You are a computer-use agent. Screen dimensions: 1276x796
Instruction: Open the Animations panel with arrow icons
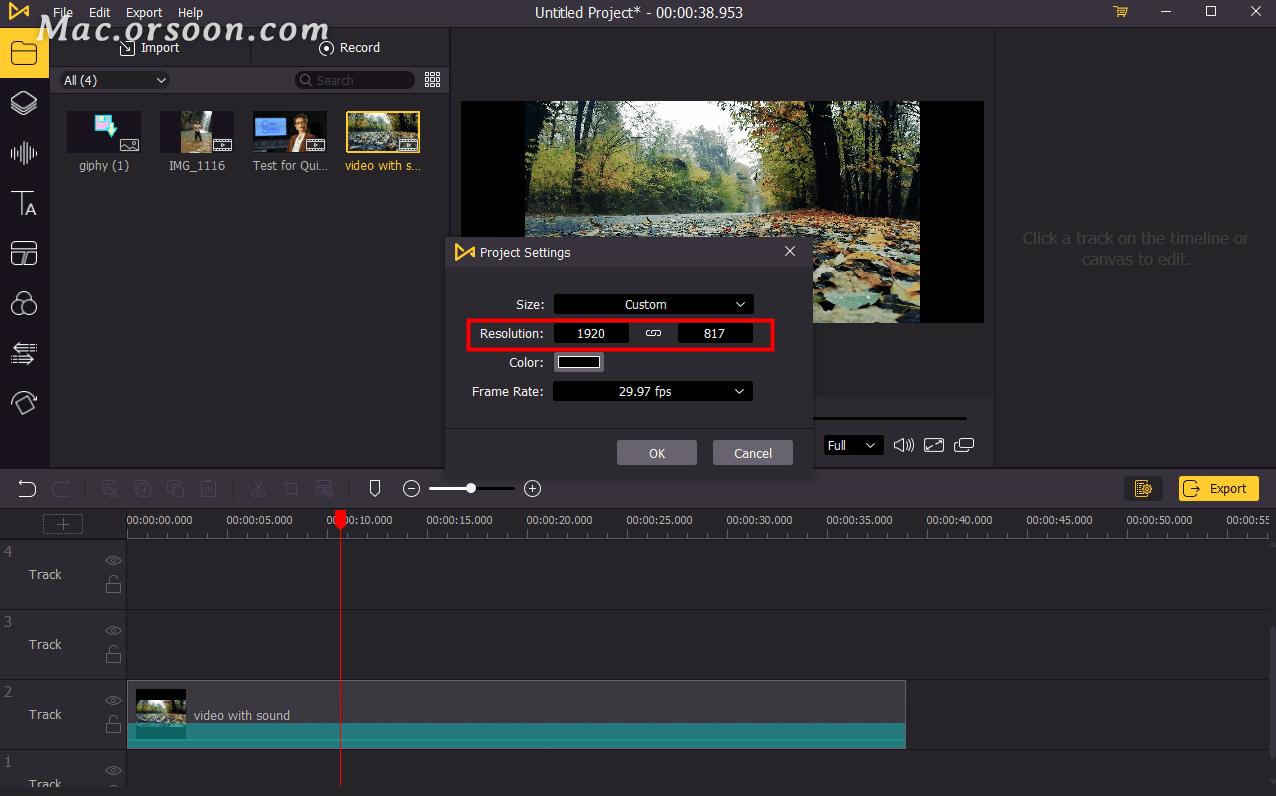(x=24, y=353)
